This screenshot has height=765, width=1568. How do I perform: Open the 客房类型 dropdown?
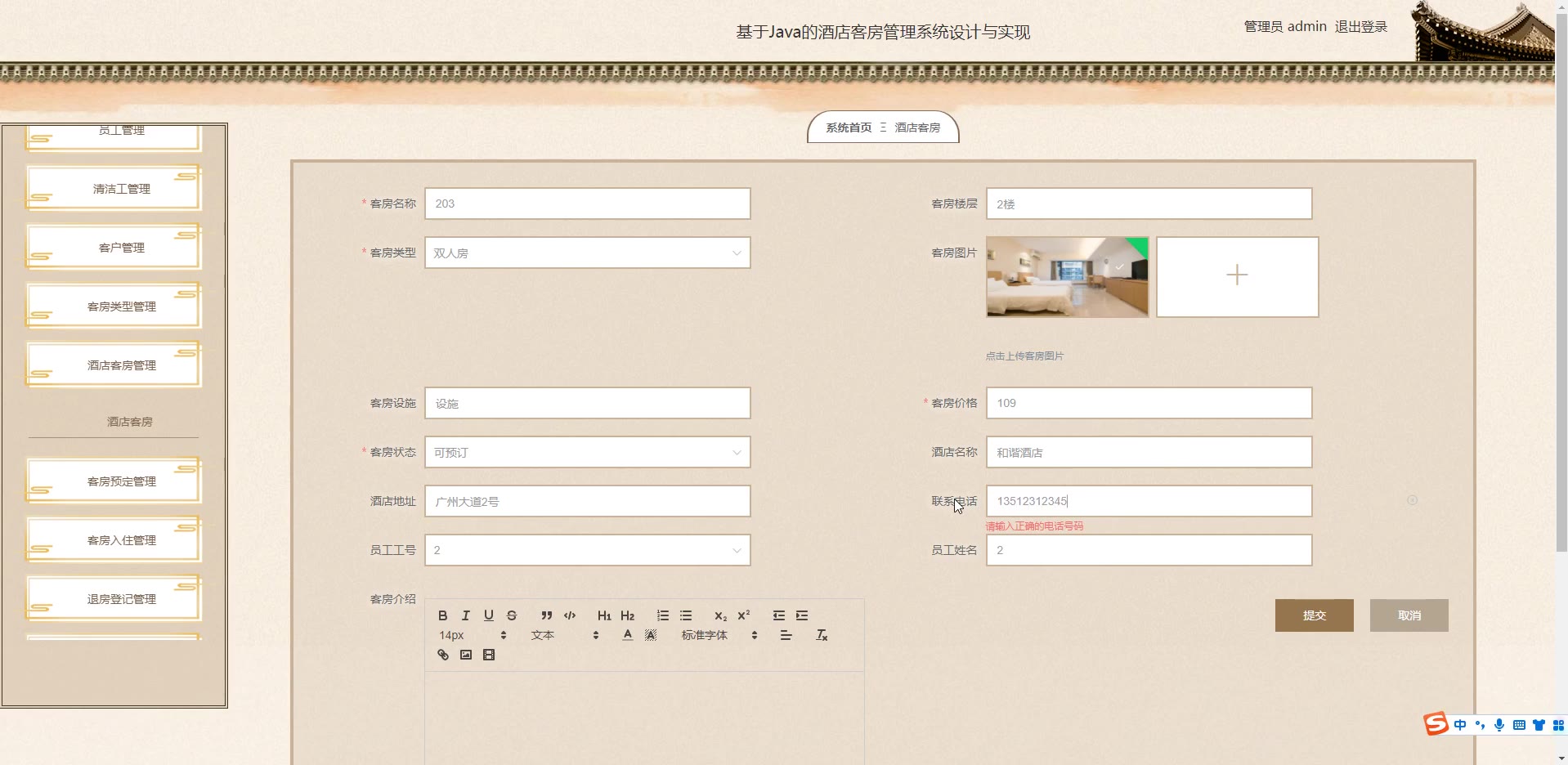(x=587, y=253)
